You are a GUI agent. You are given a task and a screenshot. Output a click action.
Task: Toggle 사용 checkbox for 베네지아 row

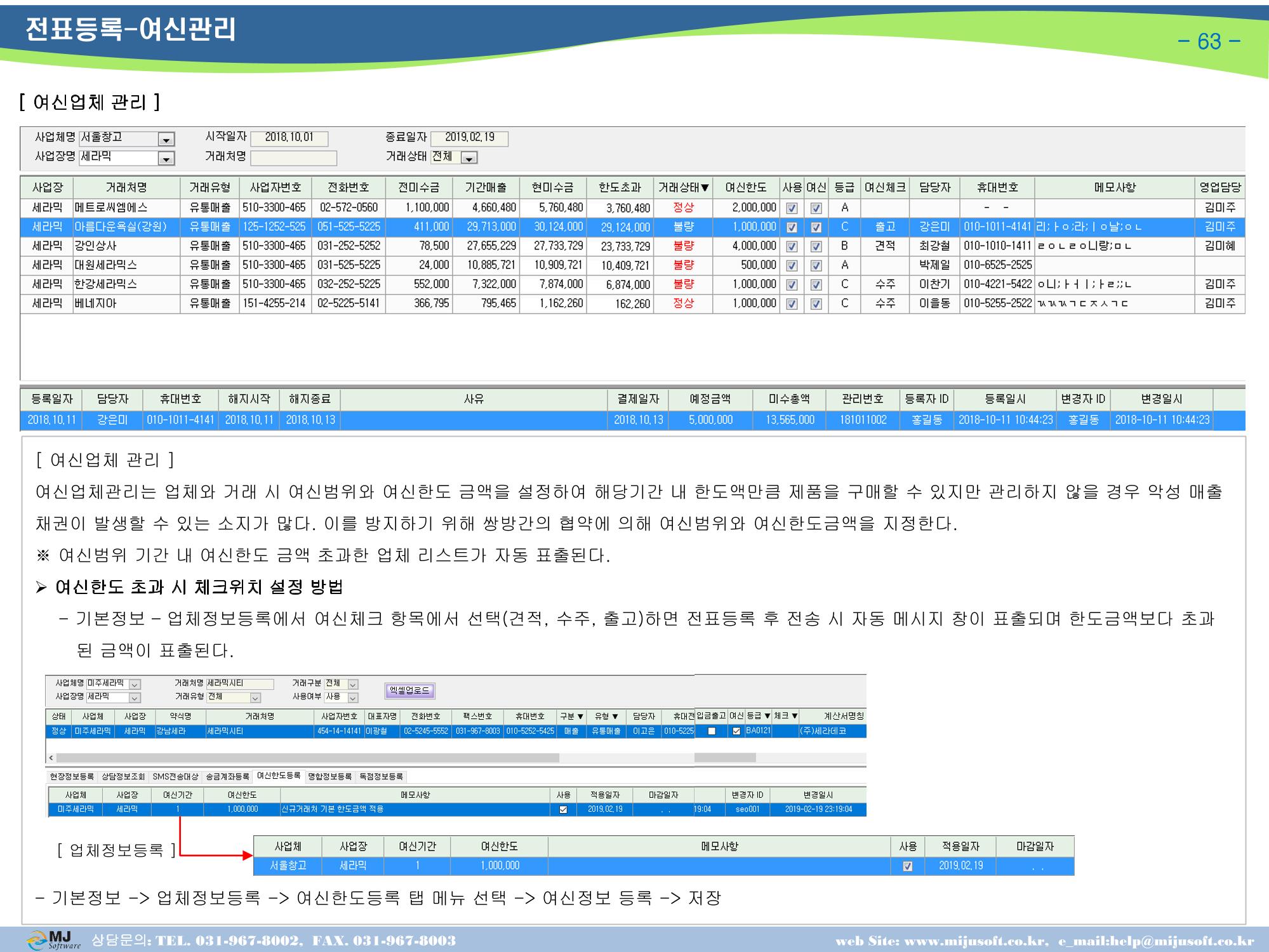[792, 304]
